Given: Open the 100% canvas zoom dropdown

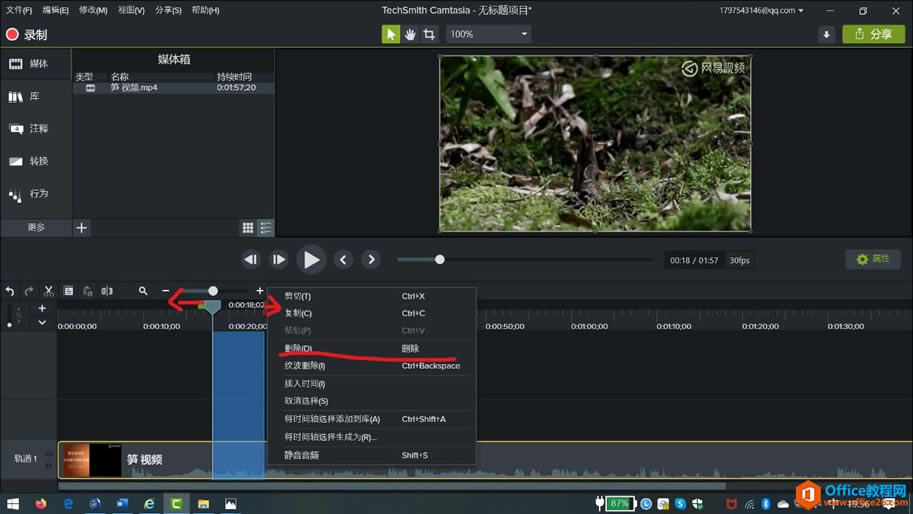Looking at the screenshot, I should click(x=488, y=34).
